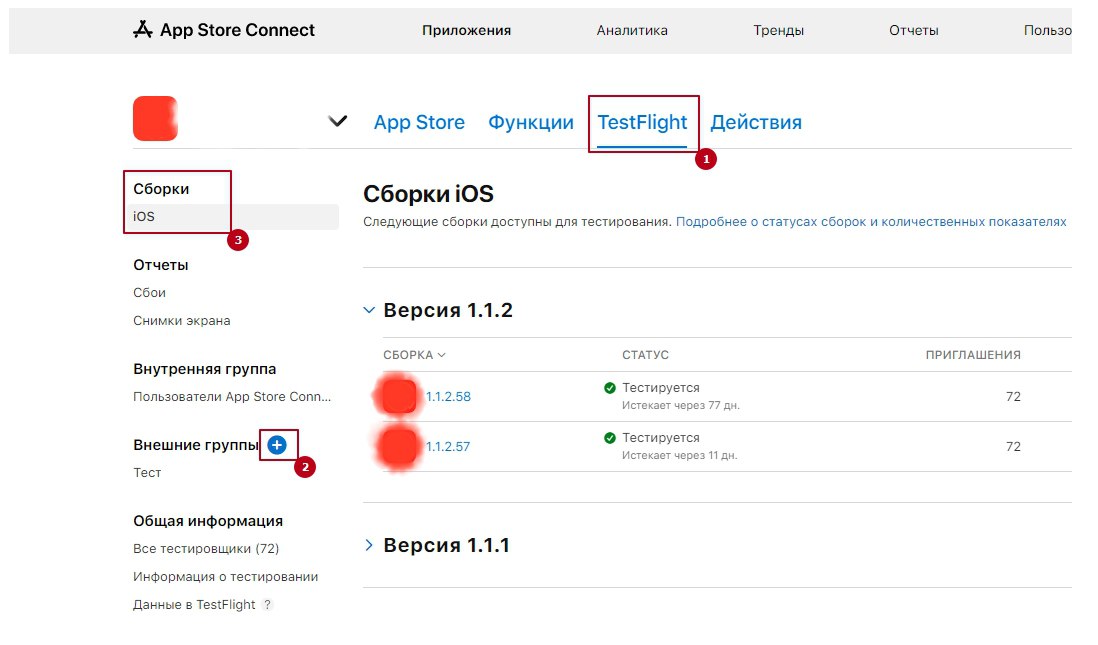Viewport: 1098px width, 645px height.
Task: Click the Внутренняя группа sidebar header
Action: [204, 369]
